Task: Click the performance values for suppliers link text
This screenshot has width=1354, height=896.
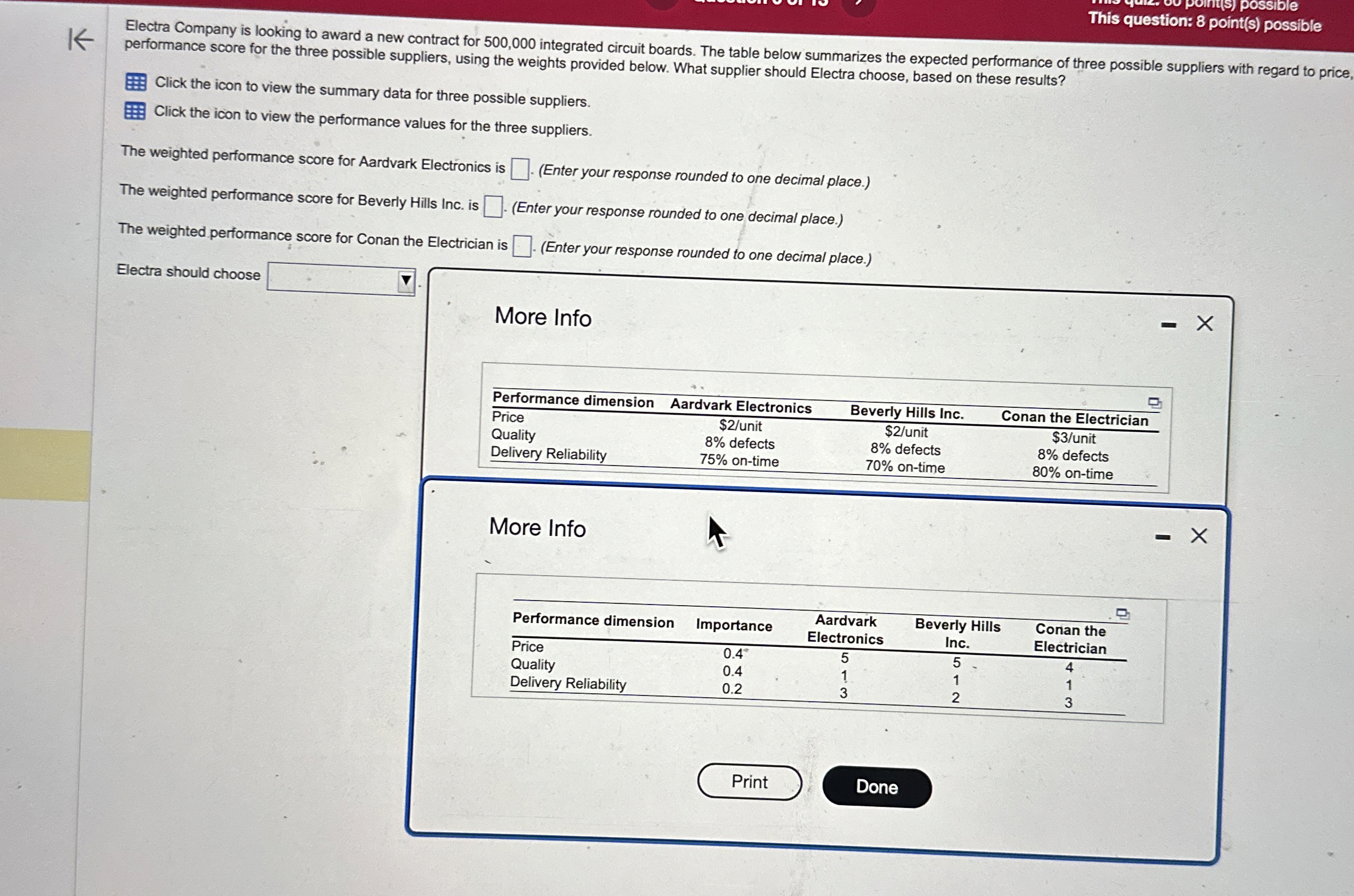Action: click(x=372, y=121)
